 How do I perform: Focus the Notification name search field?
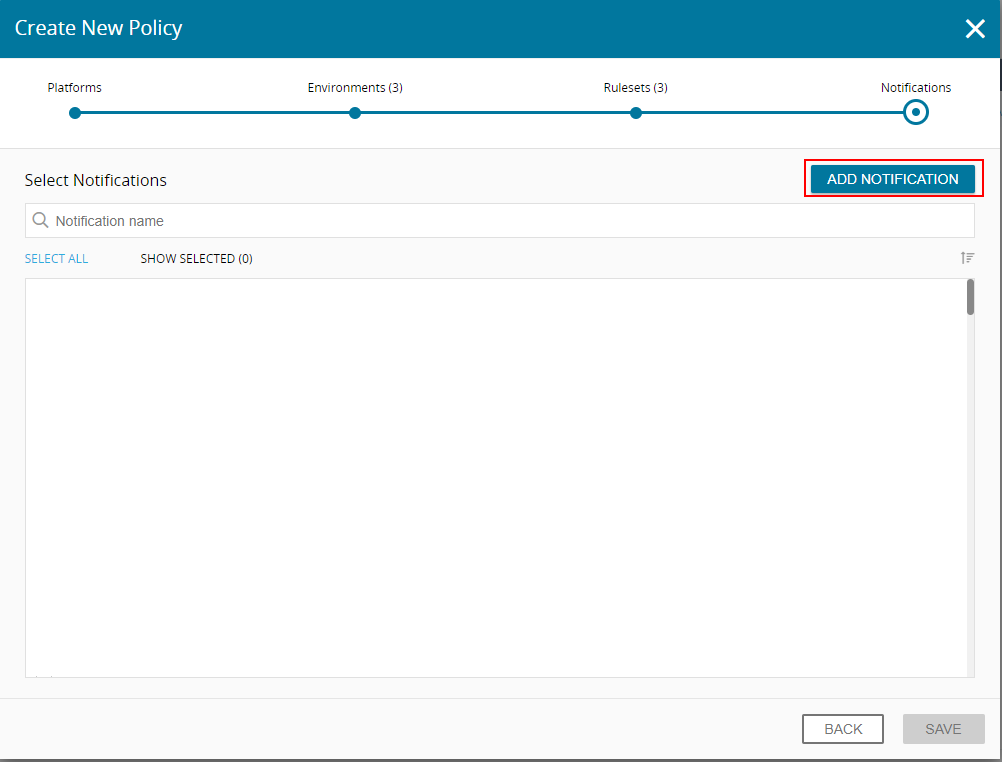[500, 221]
